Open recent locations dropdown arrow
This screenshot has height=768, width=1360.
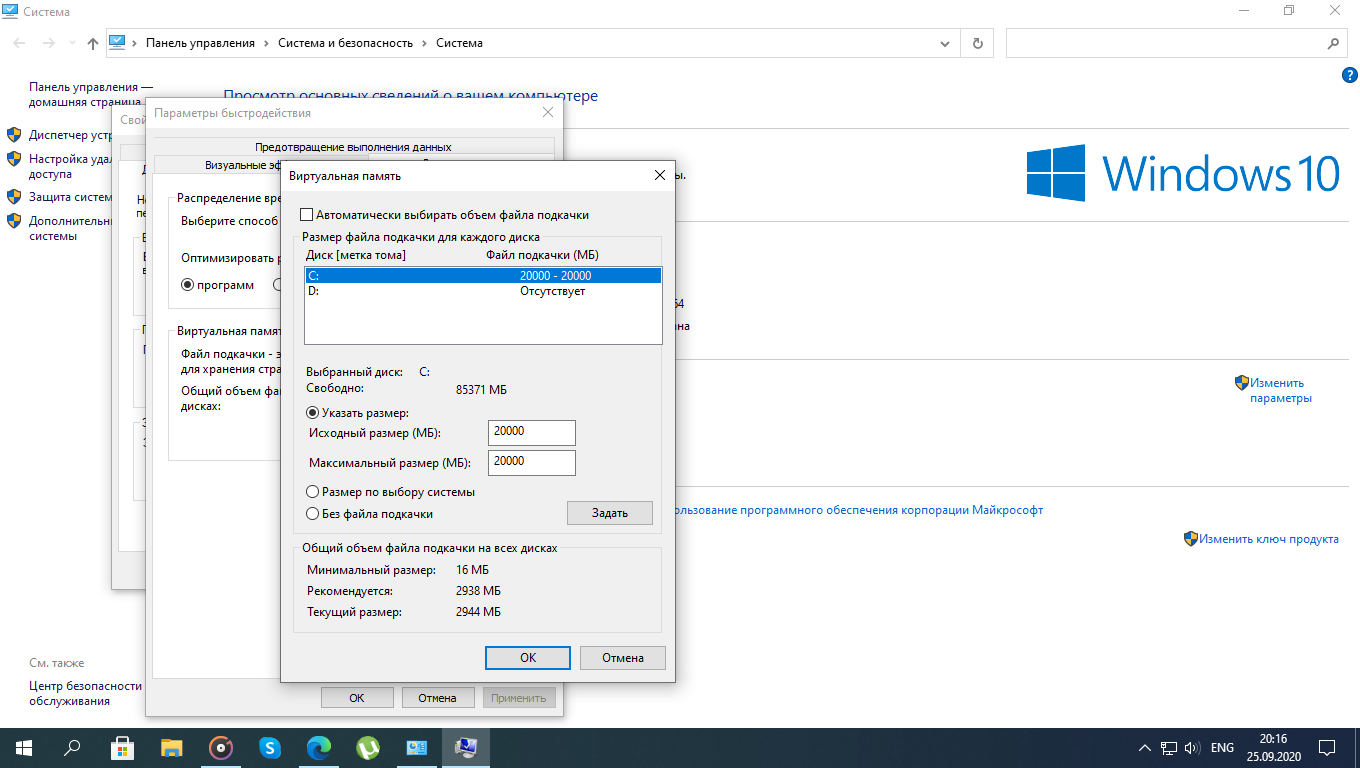coord(71,44)
